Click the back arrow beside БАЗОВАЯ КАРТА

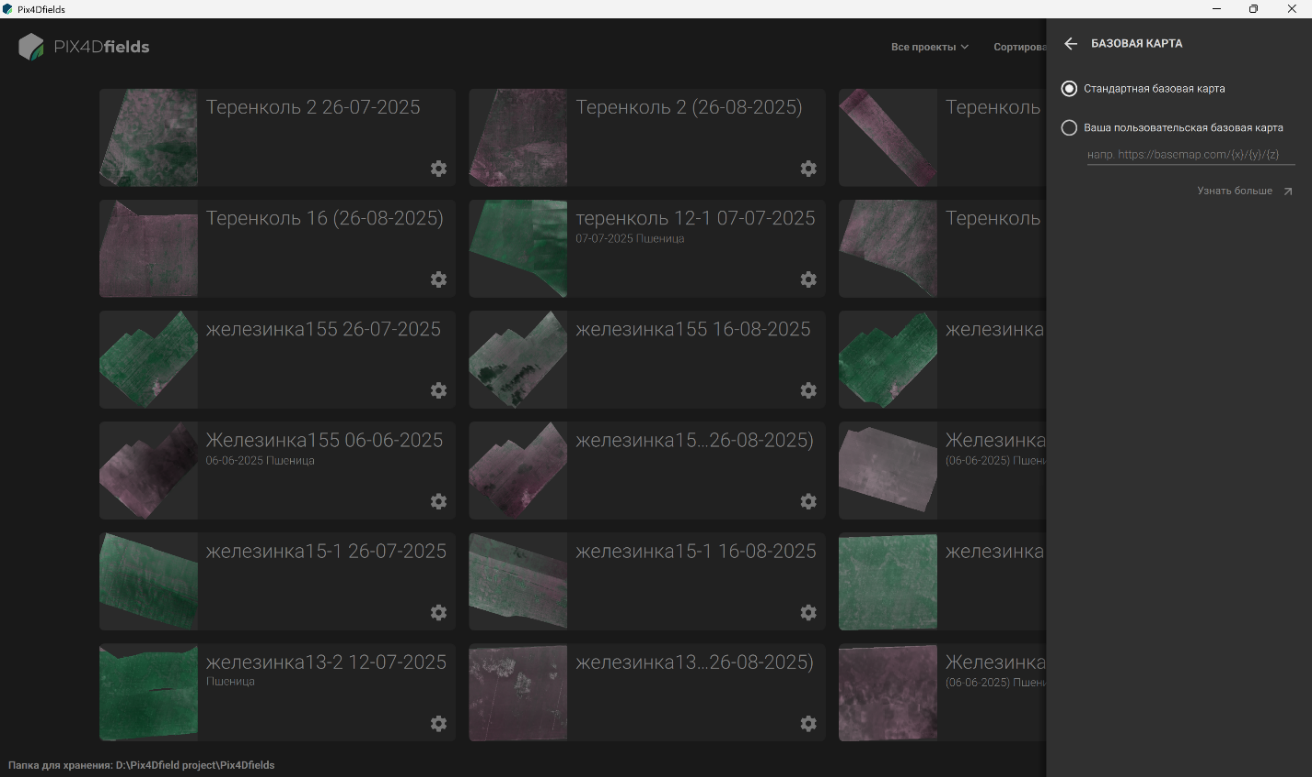pyautogui.click(x=1070, y=44)
